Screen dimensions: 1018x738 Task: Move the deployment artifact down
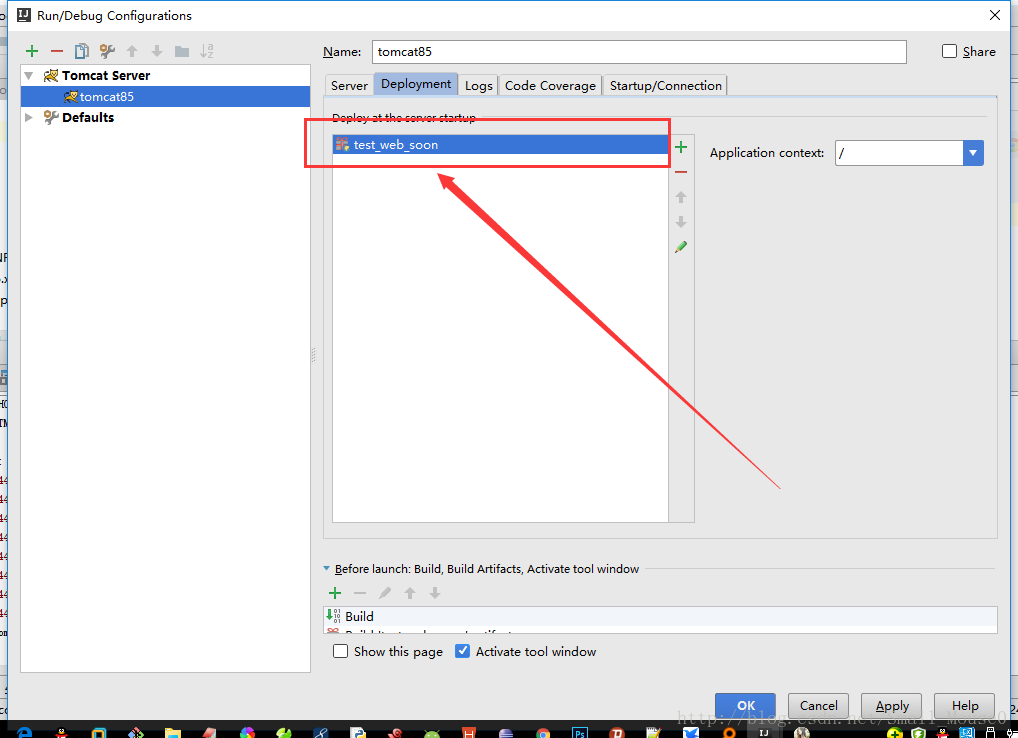[680, 222]
